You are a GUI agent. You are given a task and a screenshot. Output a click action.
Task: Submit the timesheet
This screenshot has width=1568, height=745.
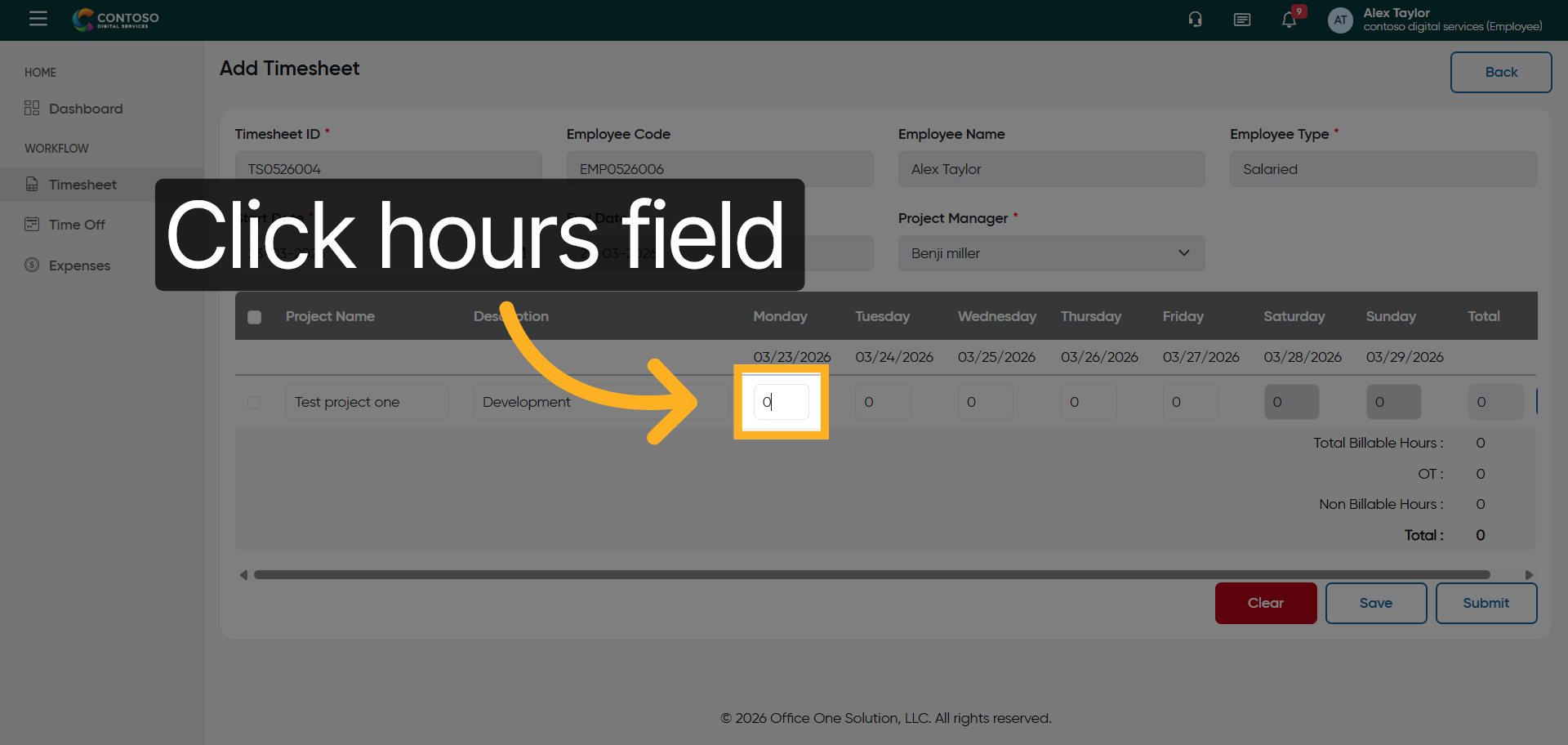pyautogui.click(x=1486, y=603)
